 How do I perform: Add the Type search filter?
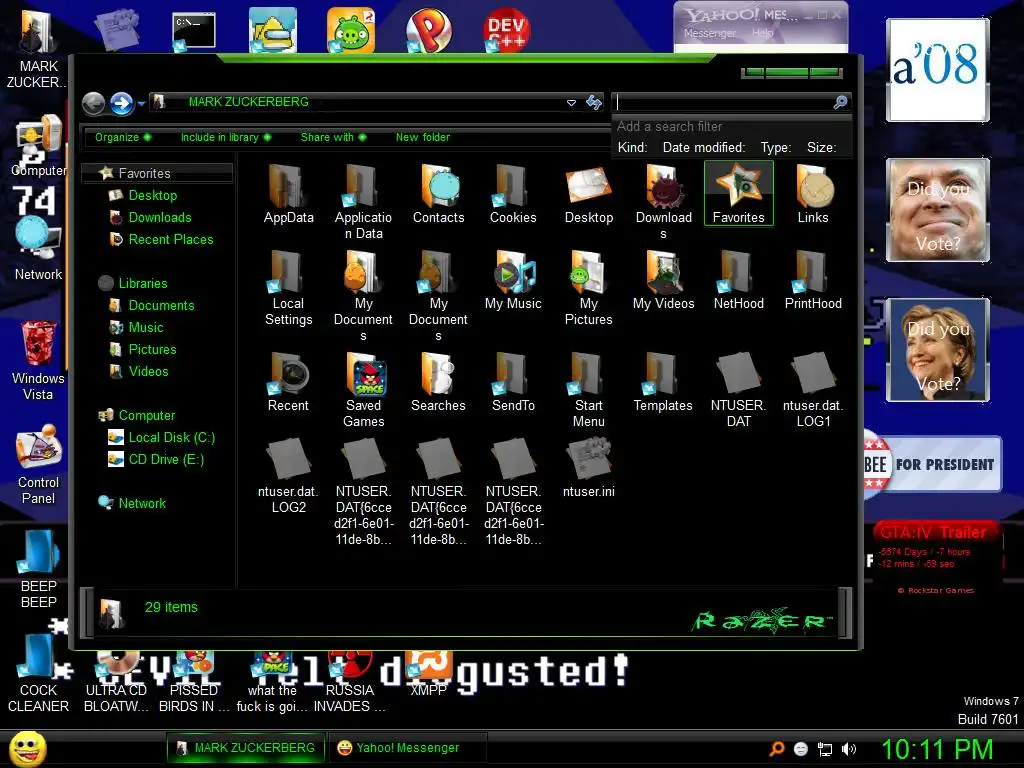tap(775, 148)
